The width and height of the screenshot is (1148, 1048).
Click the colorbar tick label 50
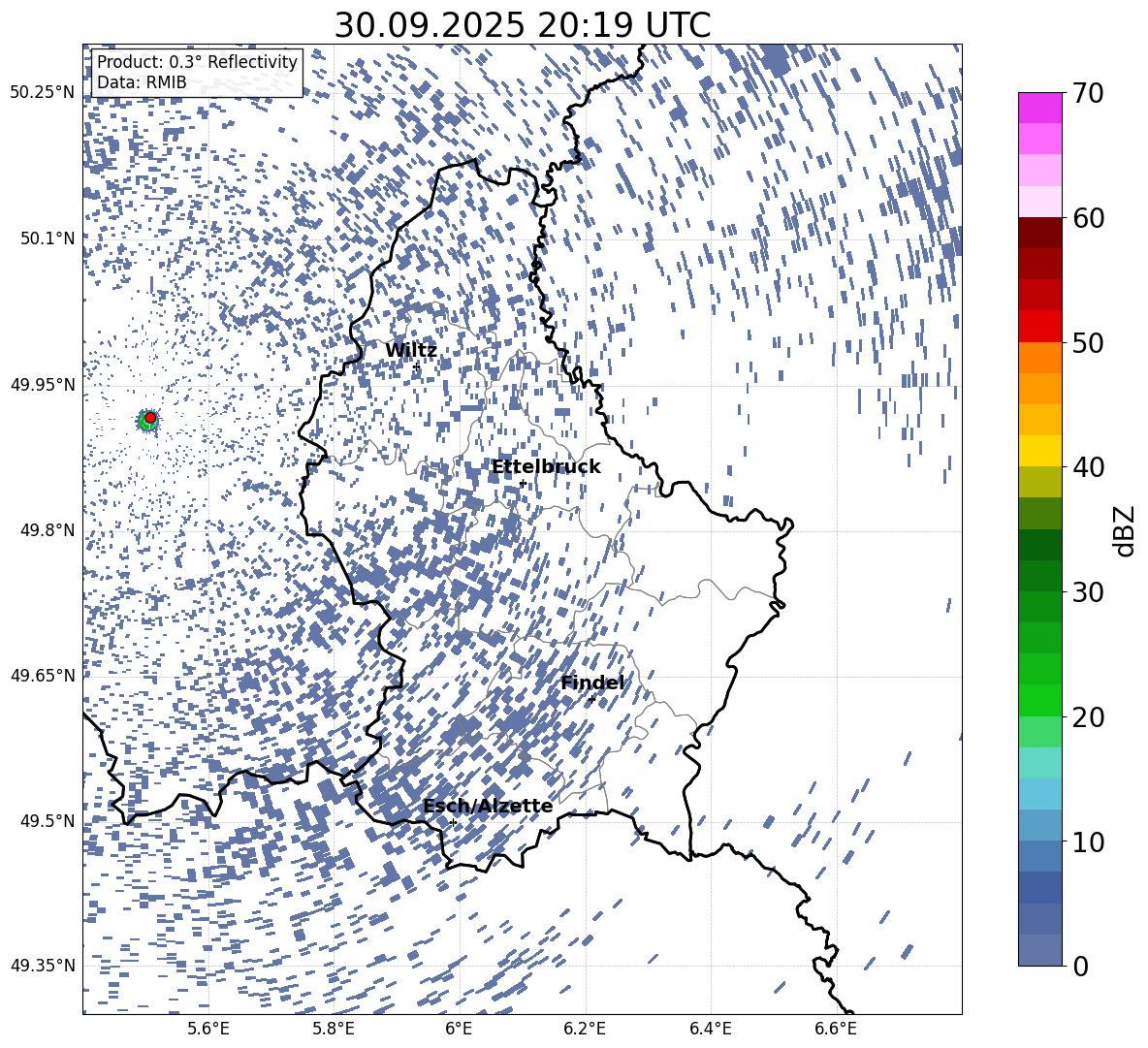click(1088, 342)
